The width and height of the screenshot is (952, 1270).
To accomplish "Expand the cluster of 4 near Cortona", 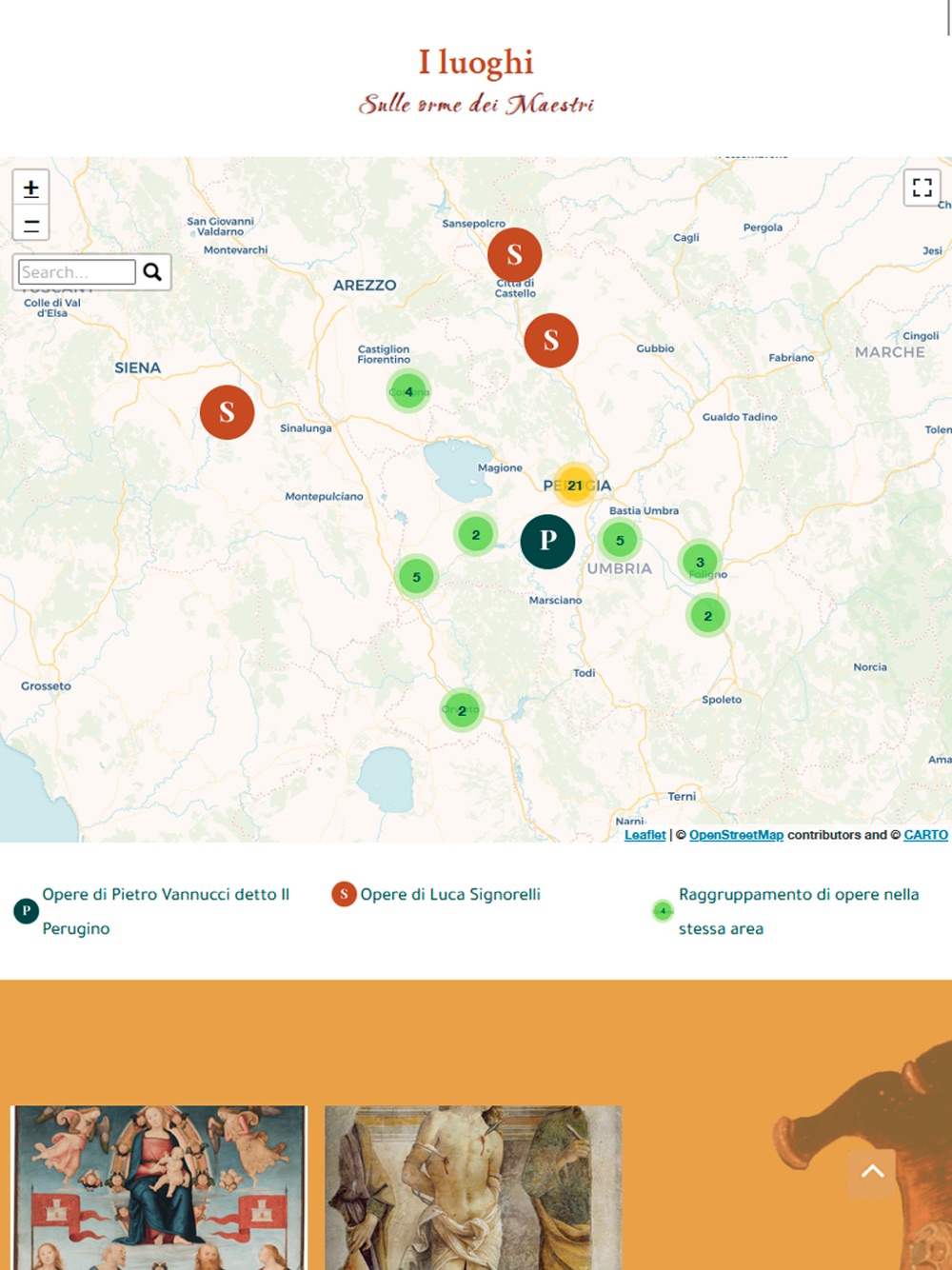I will tap(408, 391).
